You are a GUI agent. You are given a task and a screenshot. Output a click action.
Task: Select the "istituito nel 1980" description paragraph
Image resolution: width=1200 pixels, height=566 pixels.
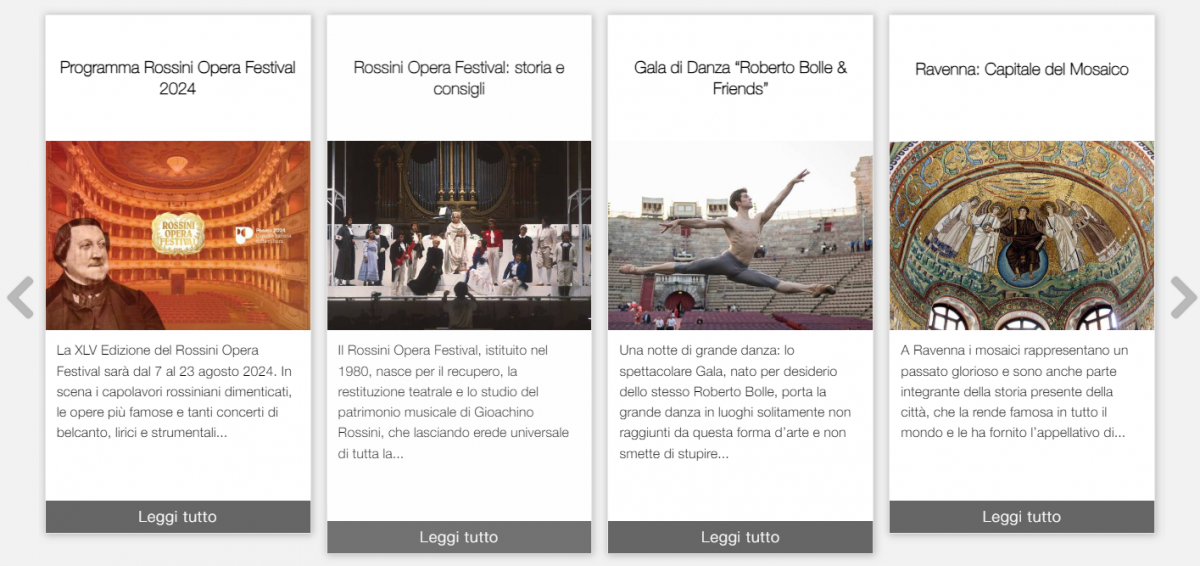(x=456, y=402)
